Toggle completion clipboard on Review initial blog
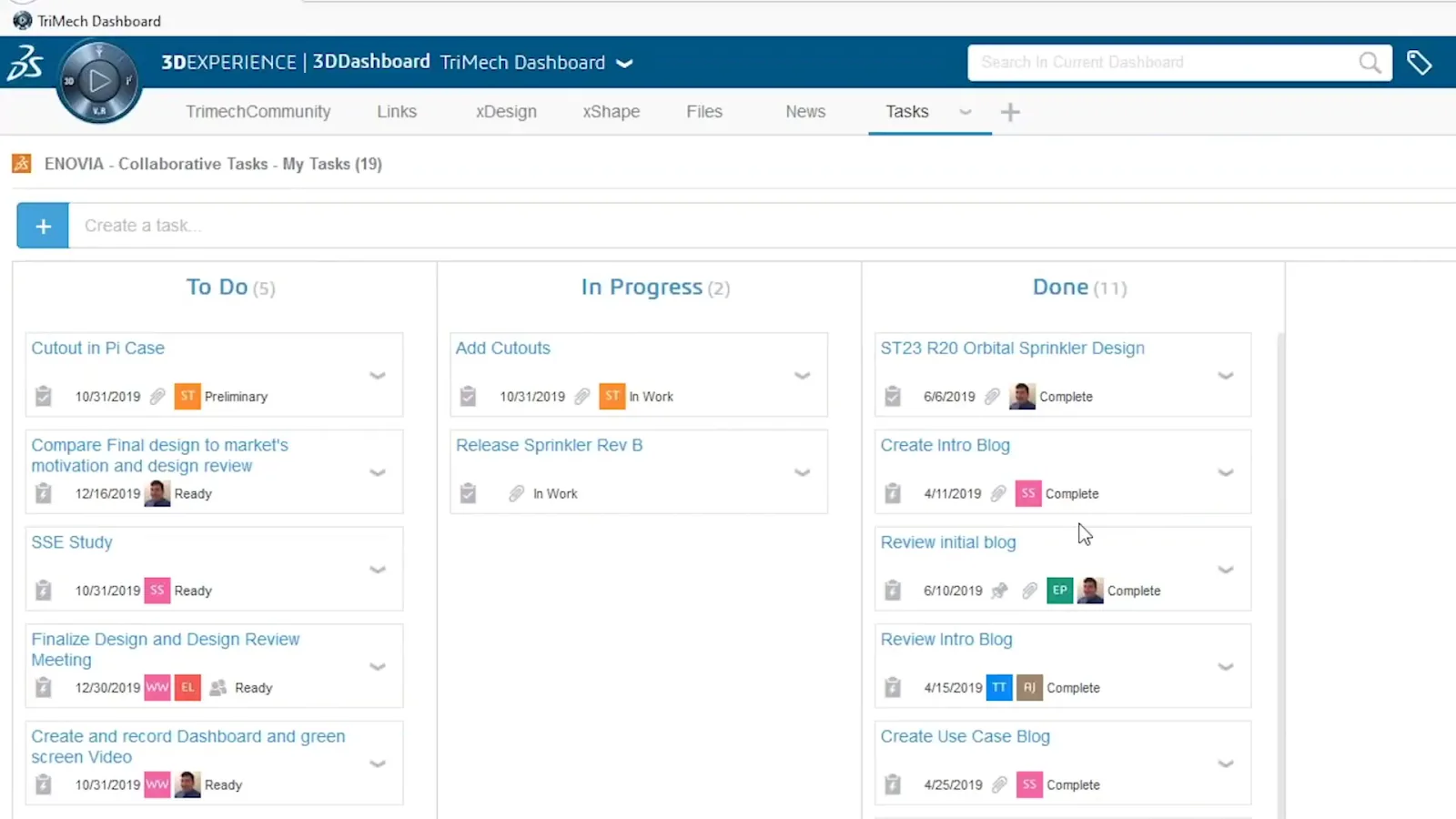Screen dimensions: 1456x819 [x=893, y=590]
